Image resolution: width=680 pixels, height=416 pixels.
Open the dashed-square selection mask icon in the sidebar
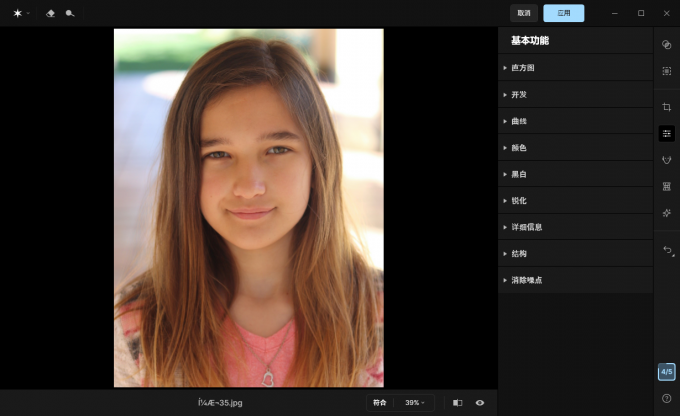click(667, 71)
